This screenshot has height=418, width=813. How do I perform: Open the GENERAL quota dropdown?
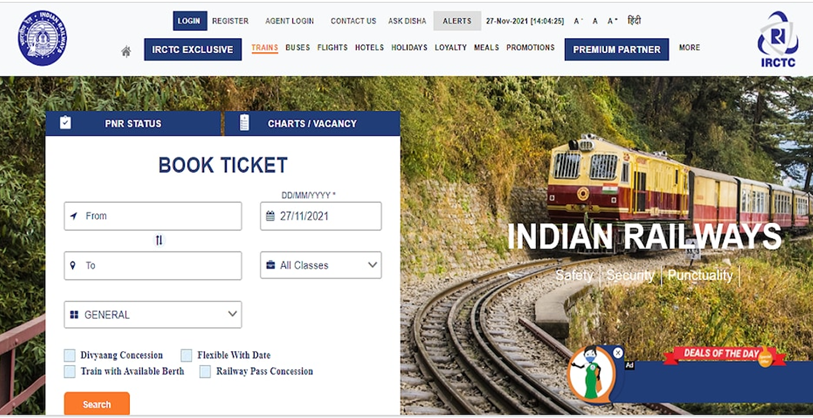click(x=153, y=315)
